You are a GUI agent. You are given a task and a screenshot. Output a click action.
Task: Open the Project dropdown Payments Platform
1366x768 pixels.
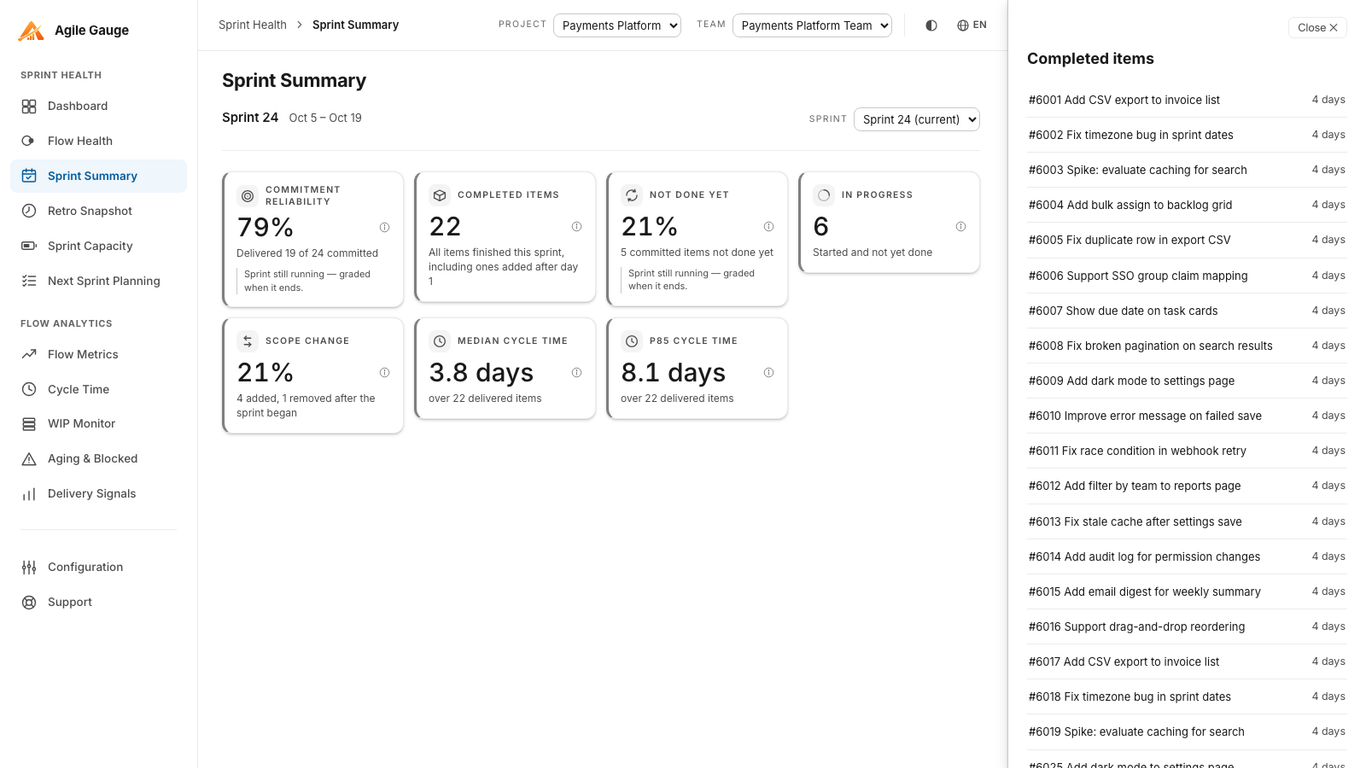tap(617, 25)
